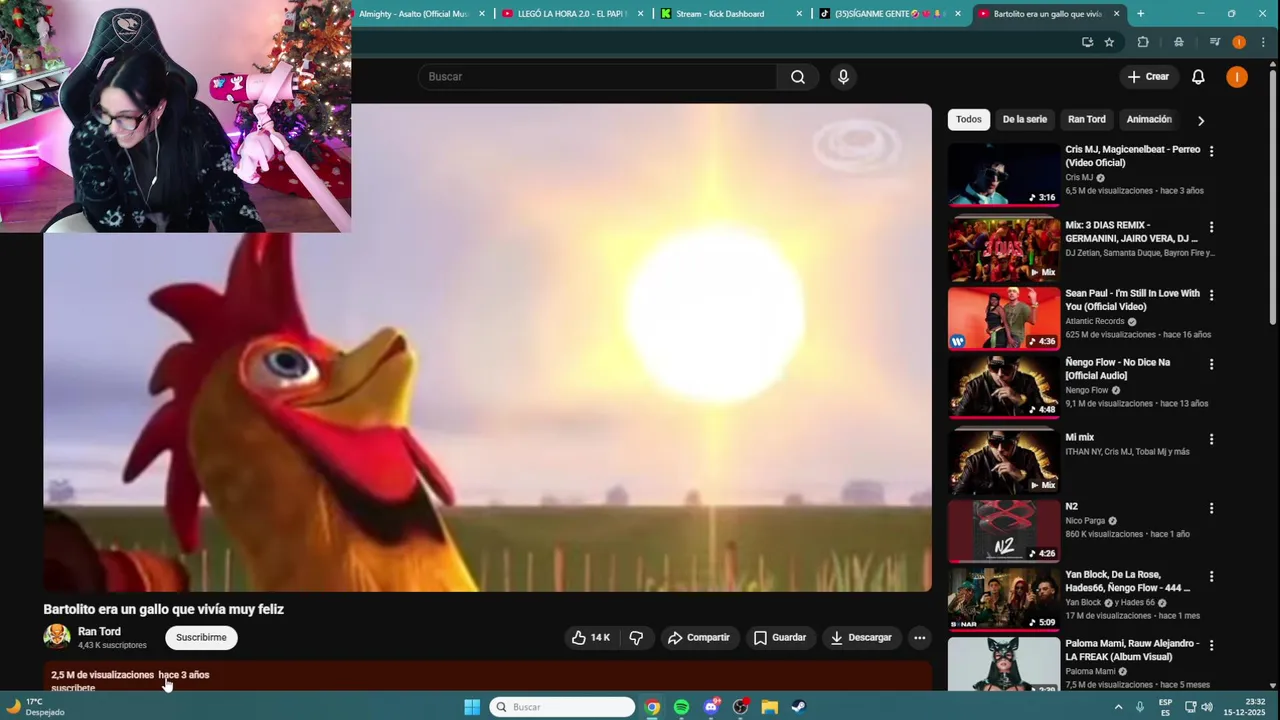The width and height of the screenshot is (1280, 720).
Task: Select the De la serie filter chip
Action: tap(1025, 119)
